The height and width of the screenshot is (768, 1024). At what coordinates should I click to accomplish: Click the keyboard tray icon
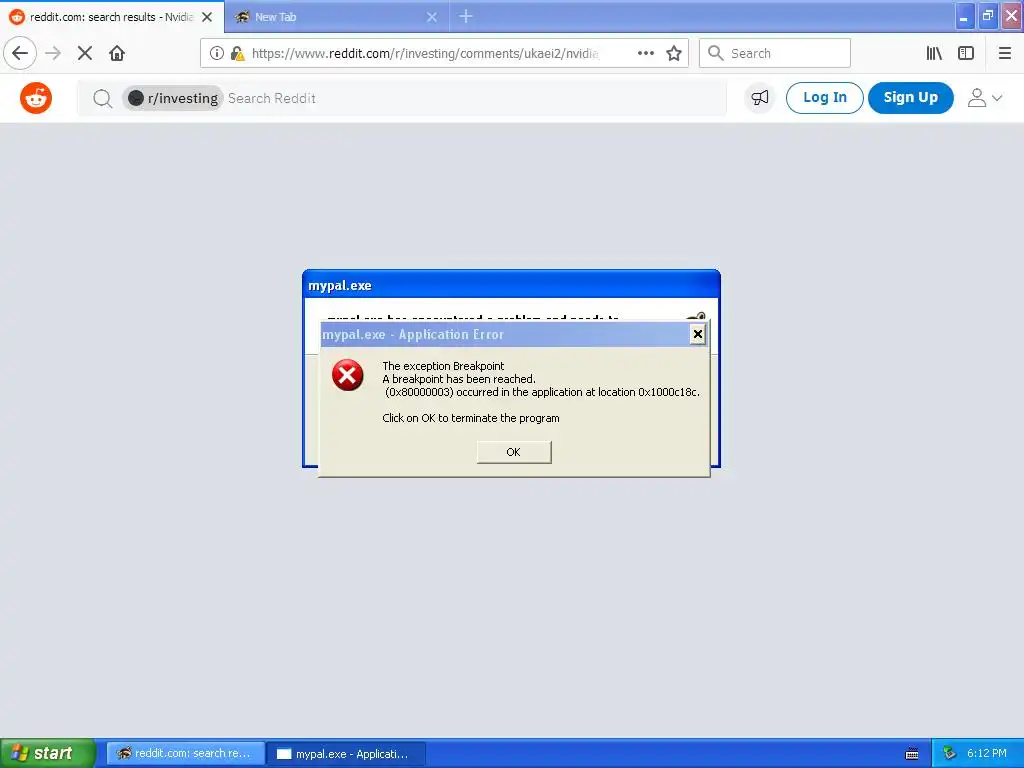[912, 754]
